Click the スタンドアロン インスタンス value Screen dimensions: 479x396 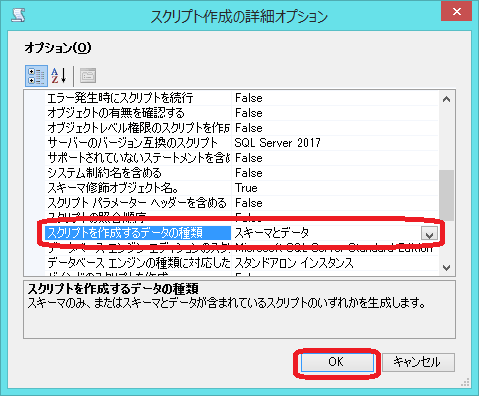[294, 263]
